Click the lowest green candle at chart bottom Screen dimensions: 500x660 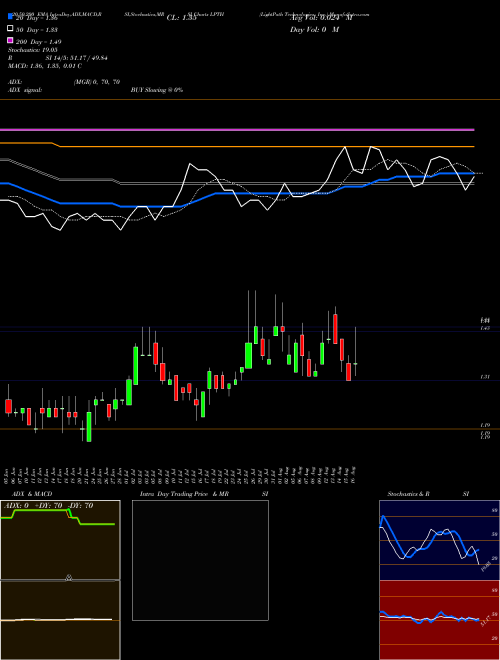click(89, 426)
